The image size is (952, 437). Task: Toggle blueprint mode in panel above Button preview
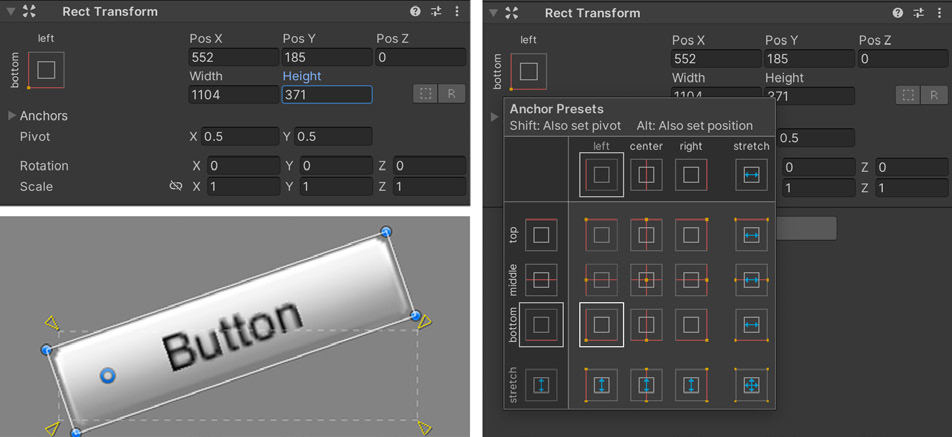[426, 93]
